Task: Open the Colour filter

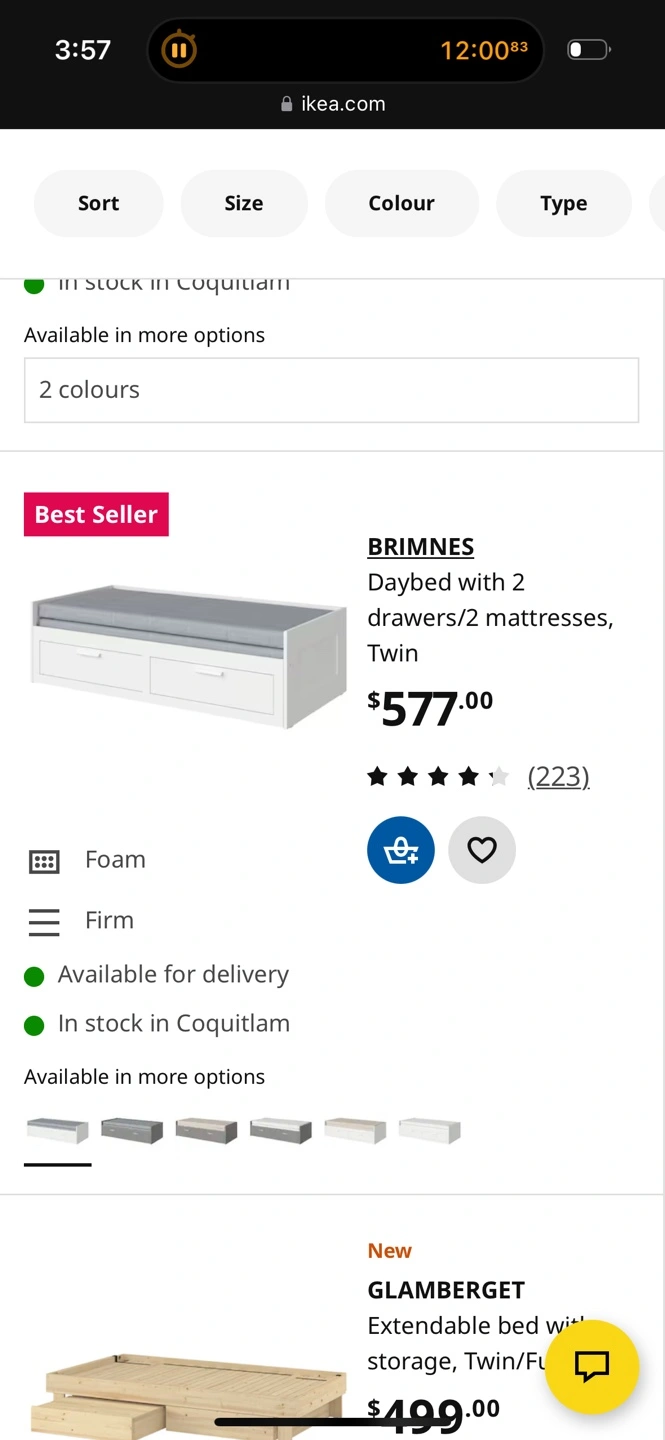Action: click(401, 203)
